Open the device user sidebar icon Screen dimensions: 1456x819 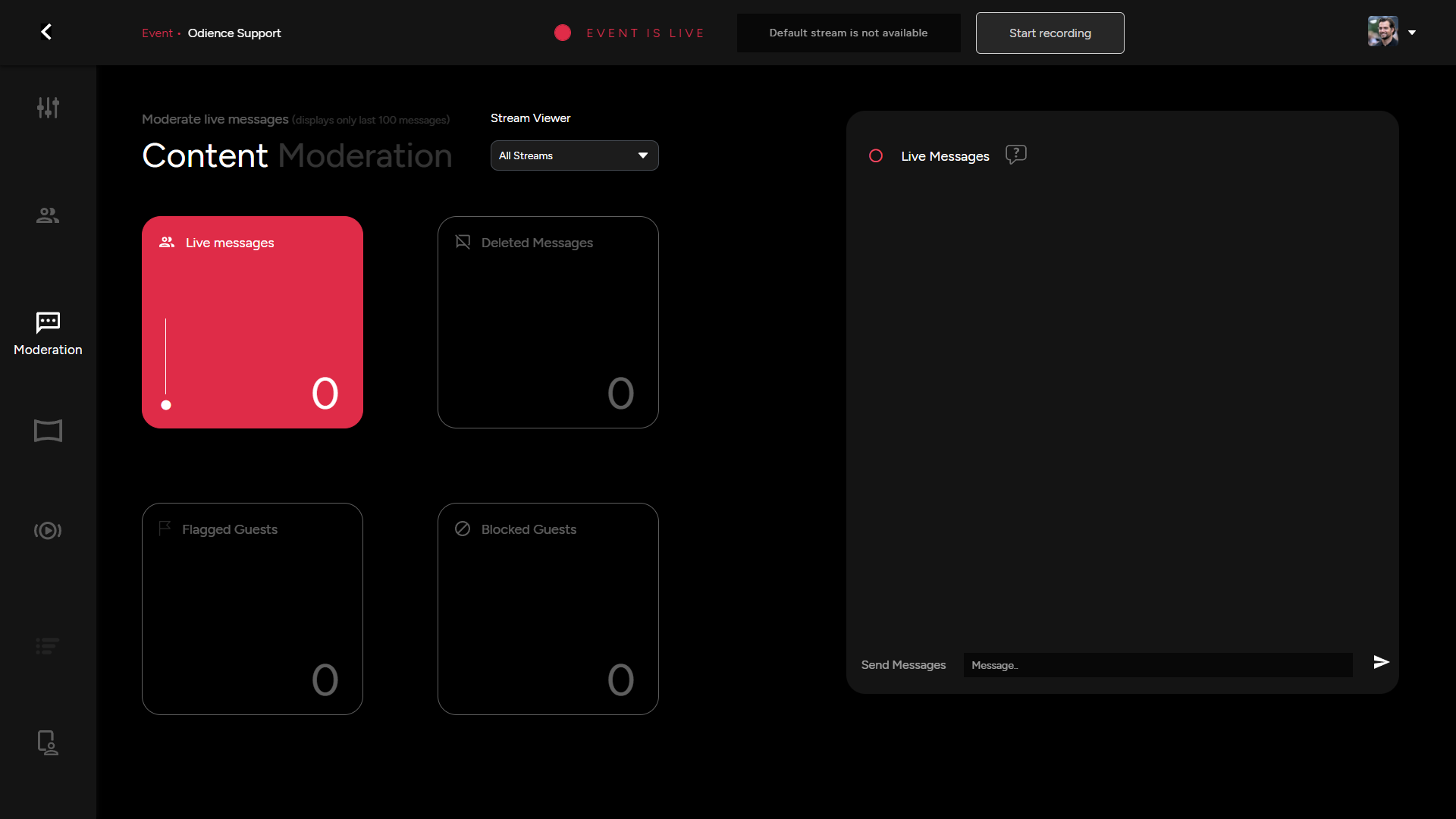tap(48, 742)
